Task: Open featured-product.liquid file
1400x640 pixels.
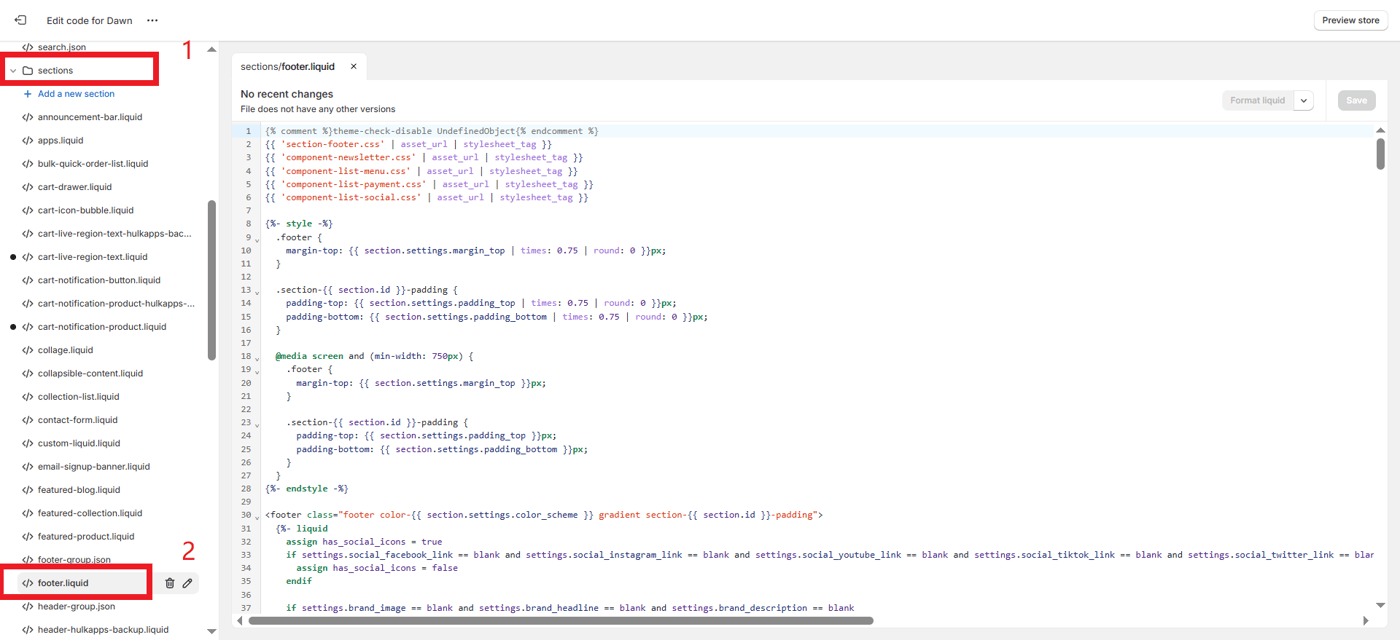Action: (x=86, y=537)
